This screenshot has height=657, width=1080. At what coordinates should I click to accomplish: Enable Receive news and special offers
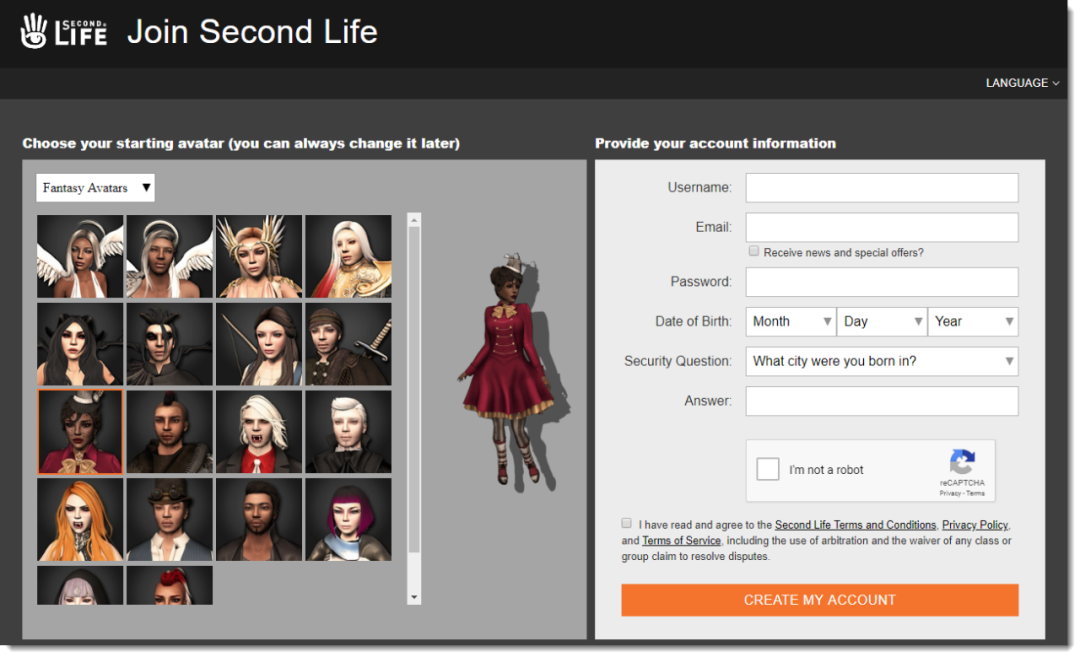[x=754, y=251]
